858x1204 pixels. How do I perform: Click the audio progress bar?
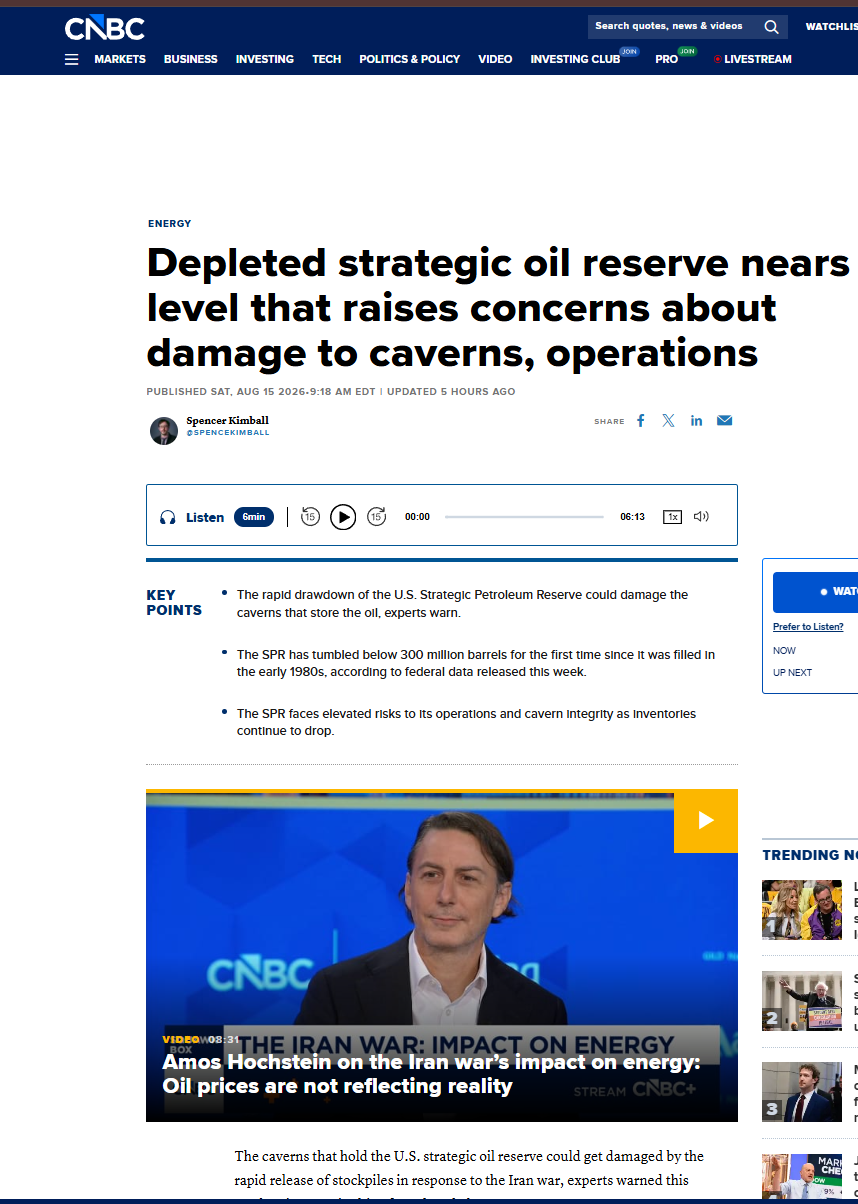coord(524,517)
